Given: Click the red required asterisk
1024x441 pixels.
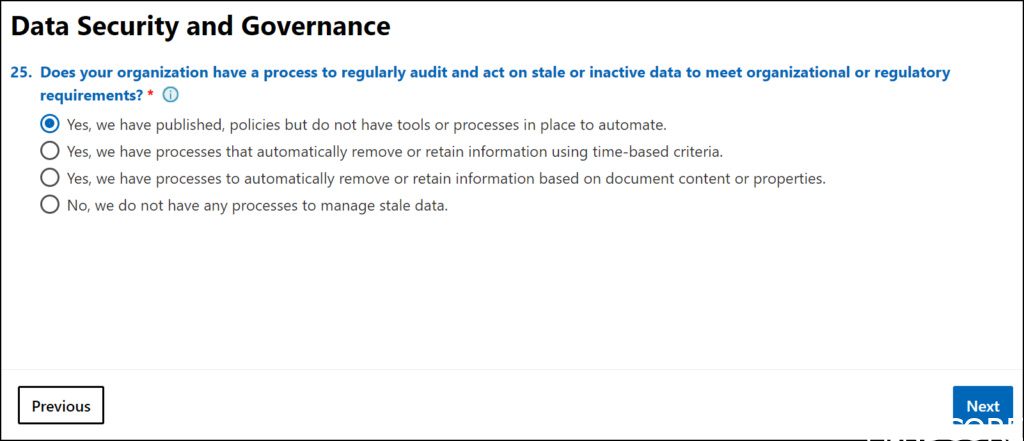Looking at the screenshot, I should pyautogui.click(x=151, y=94).
